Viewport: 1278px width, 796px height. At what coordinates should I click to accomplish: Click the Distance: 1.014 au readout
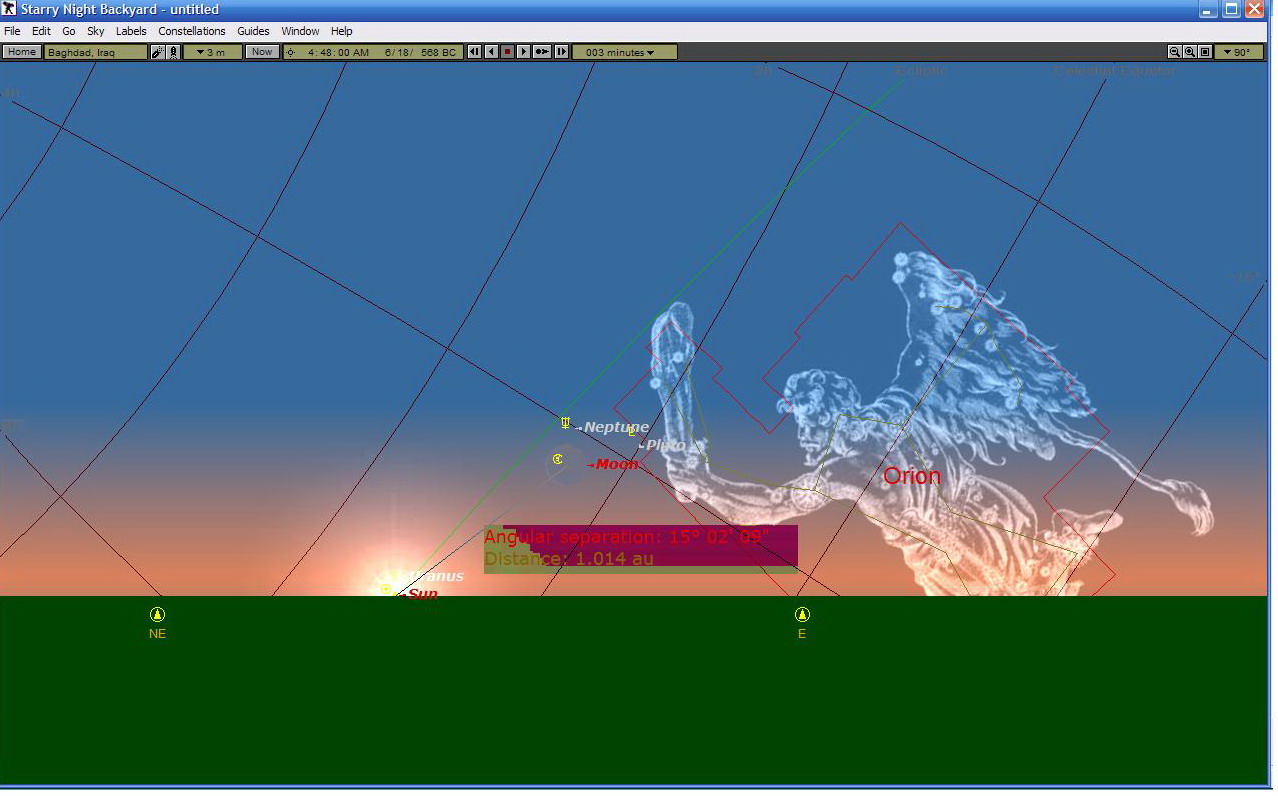tap(569, 558)
